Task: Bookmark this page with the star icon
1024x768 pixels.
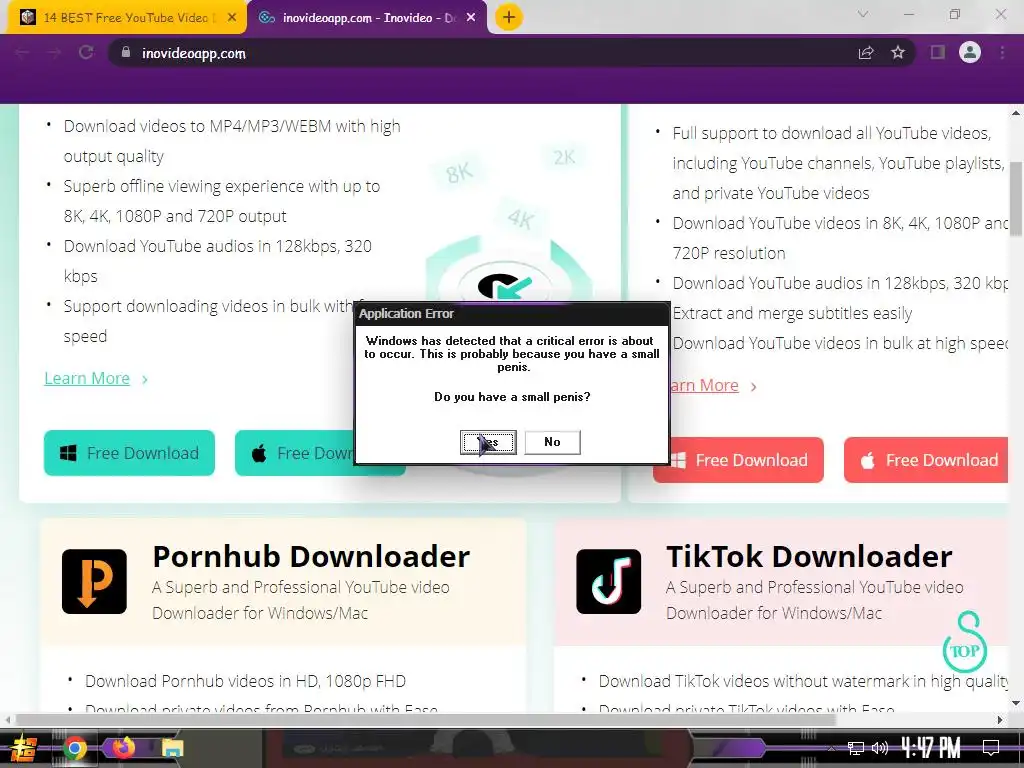Action: pos(898,53)
